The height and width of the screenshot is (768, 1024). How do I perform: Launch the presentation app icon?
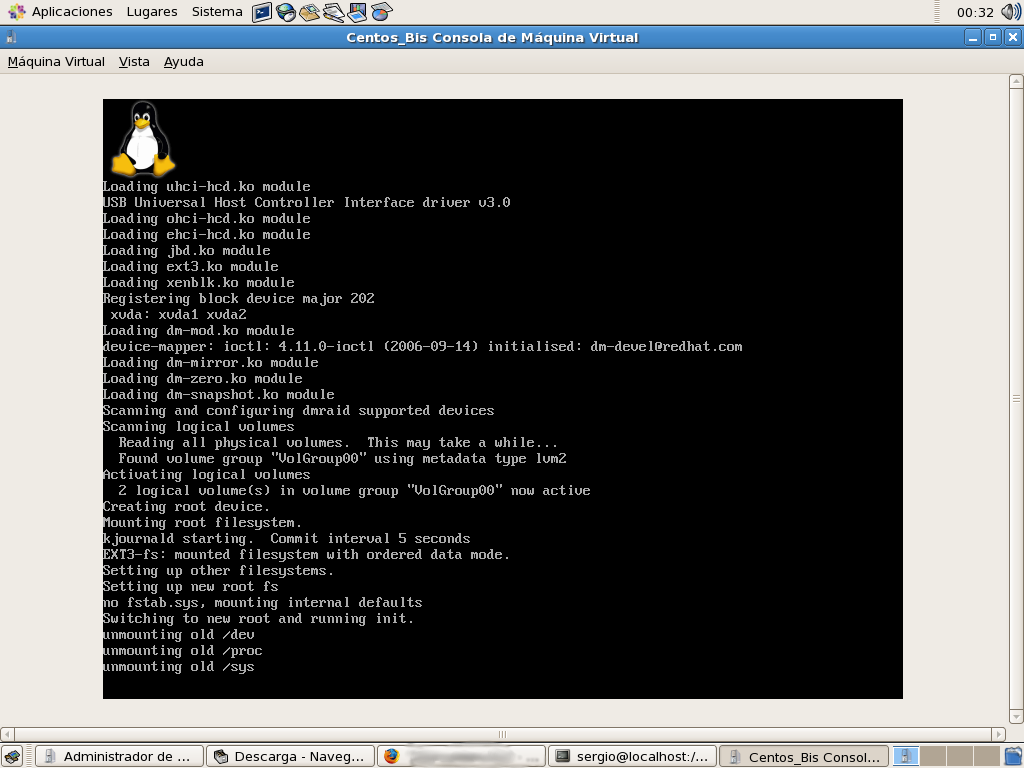point(357,12)
